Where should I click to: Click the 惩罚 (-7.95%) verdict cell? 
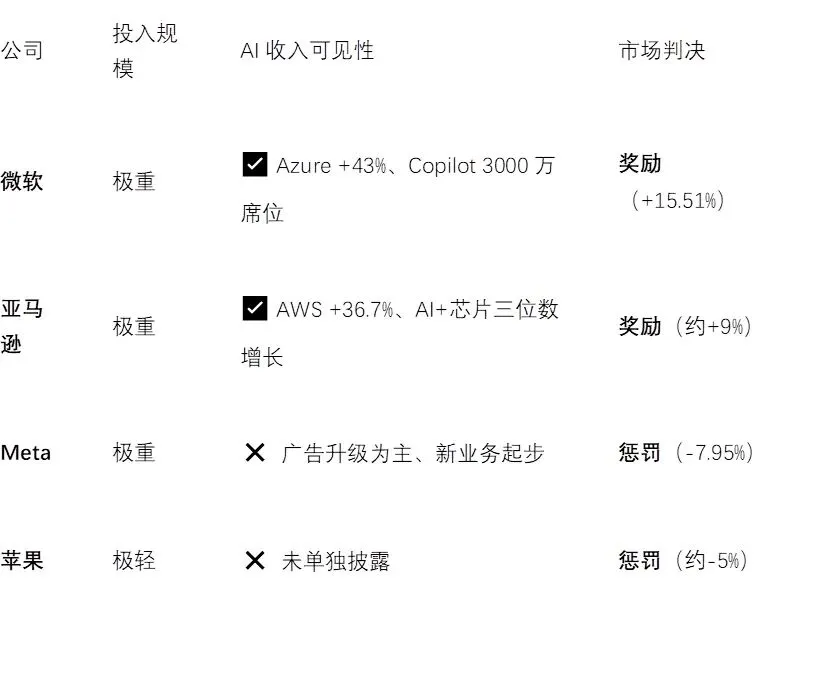pos(686,453)
